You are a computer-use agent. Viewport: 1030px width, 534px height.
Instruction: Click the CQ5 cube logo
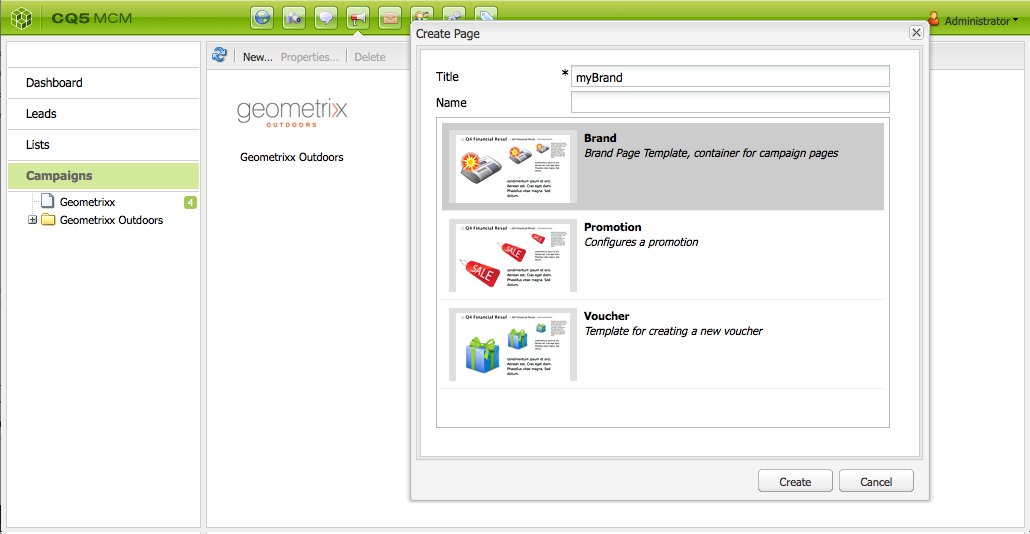[22, 18]
